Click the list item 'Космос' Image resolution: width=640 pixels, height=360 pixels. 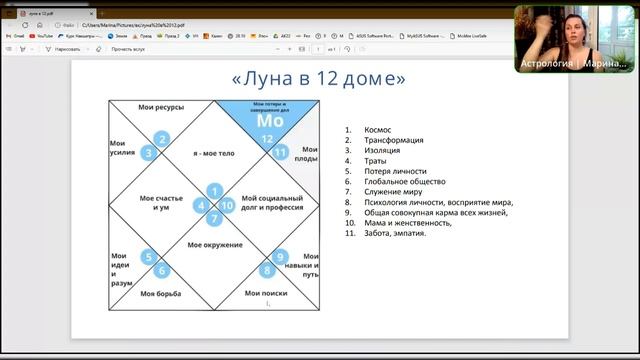378,130
